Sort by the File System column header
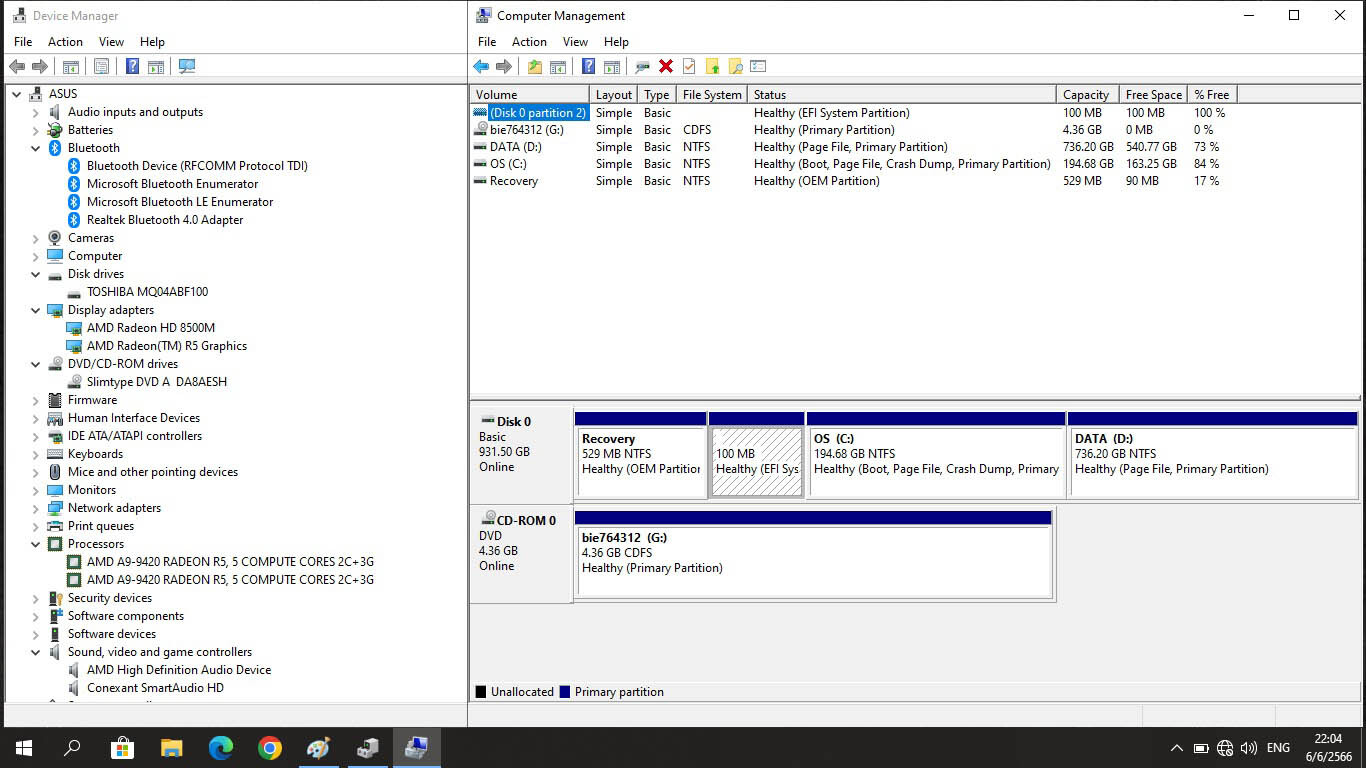Screen dimensions: 1366x768 click(712, 95)
